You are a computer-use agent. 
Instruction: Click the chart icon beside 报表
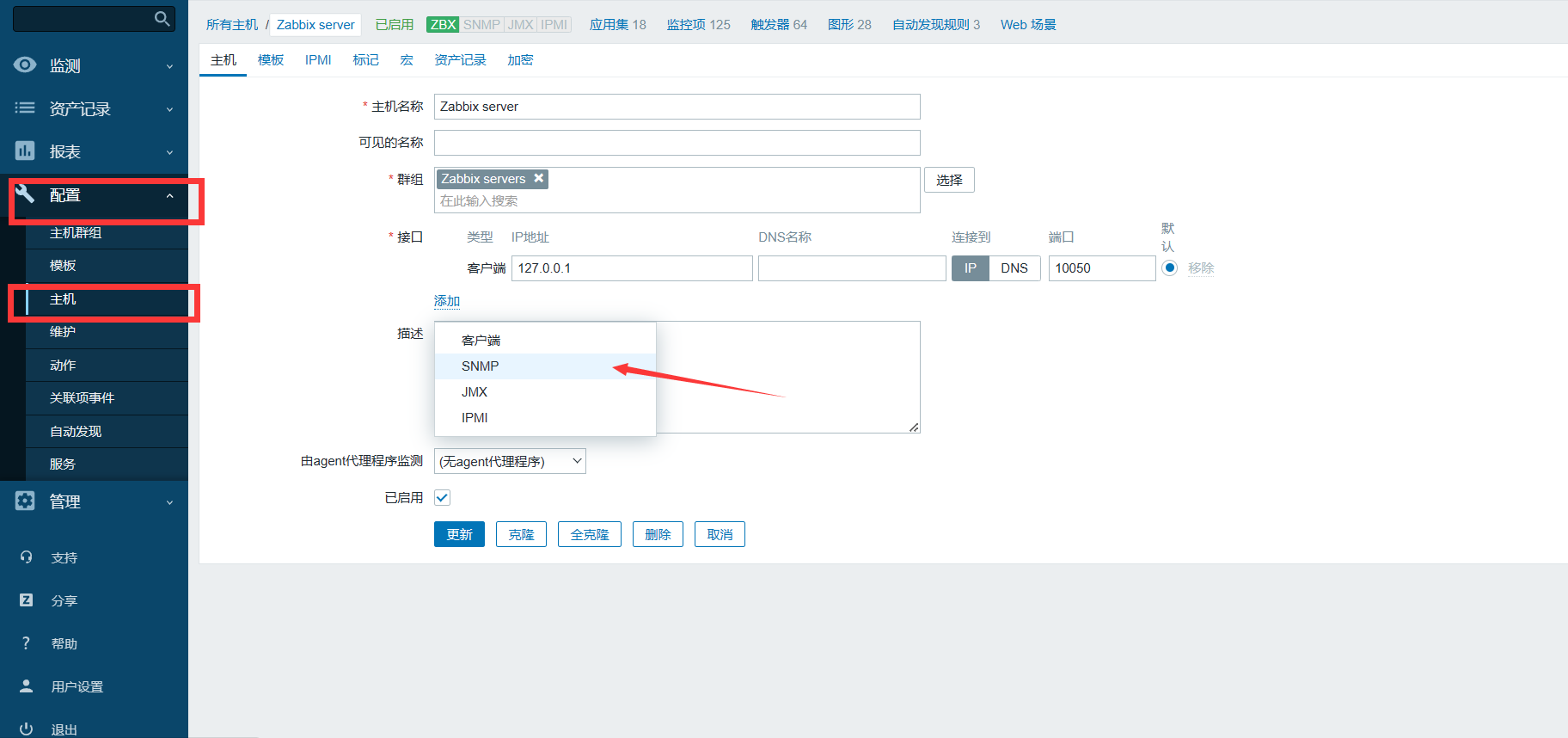pyautogui.click(x=25, y=151)
